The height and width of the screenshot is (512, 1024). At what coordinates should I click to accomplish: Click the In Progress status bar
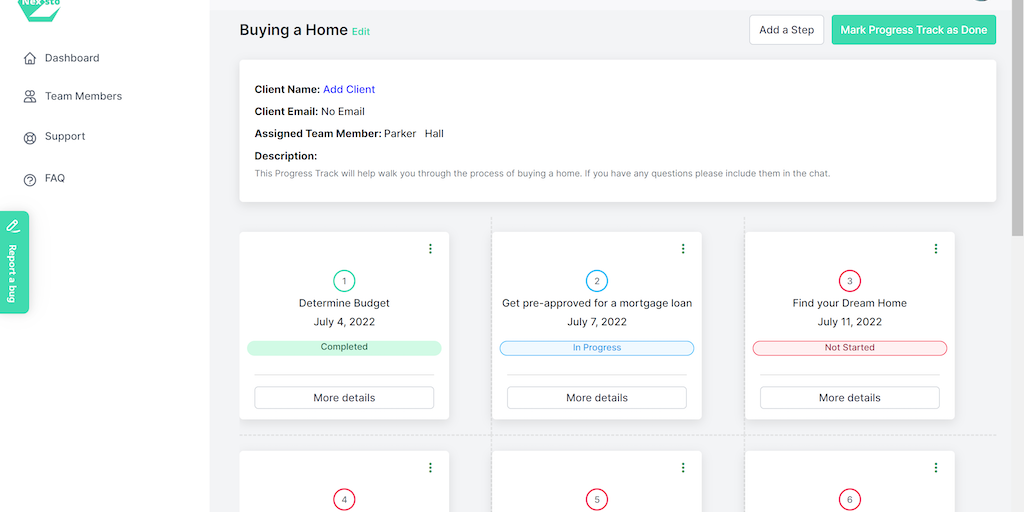[597, 348]
